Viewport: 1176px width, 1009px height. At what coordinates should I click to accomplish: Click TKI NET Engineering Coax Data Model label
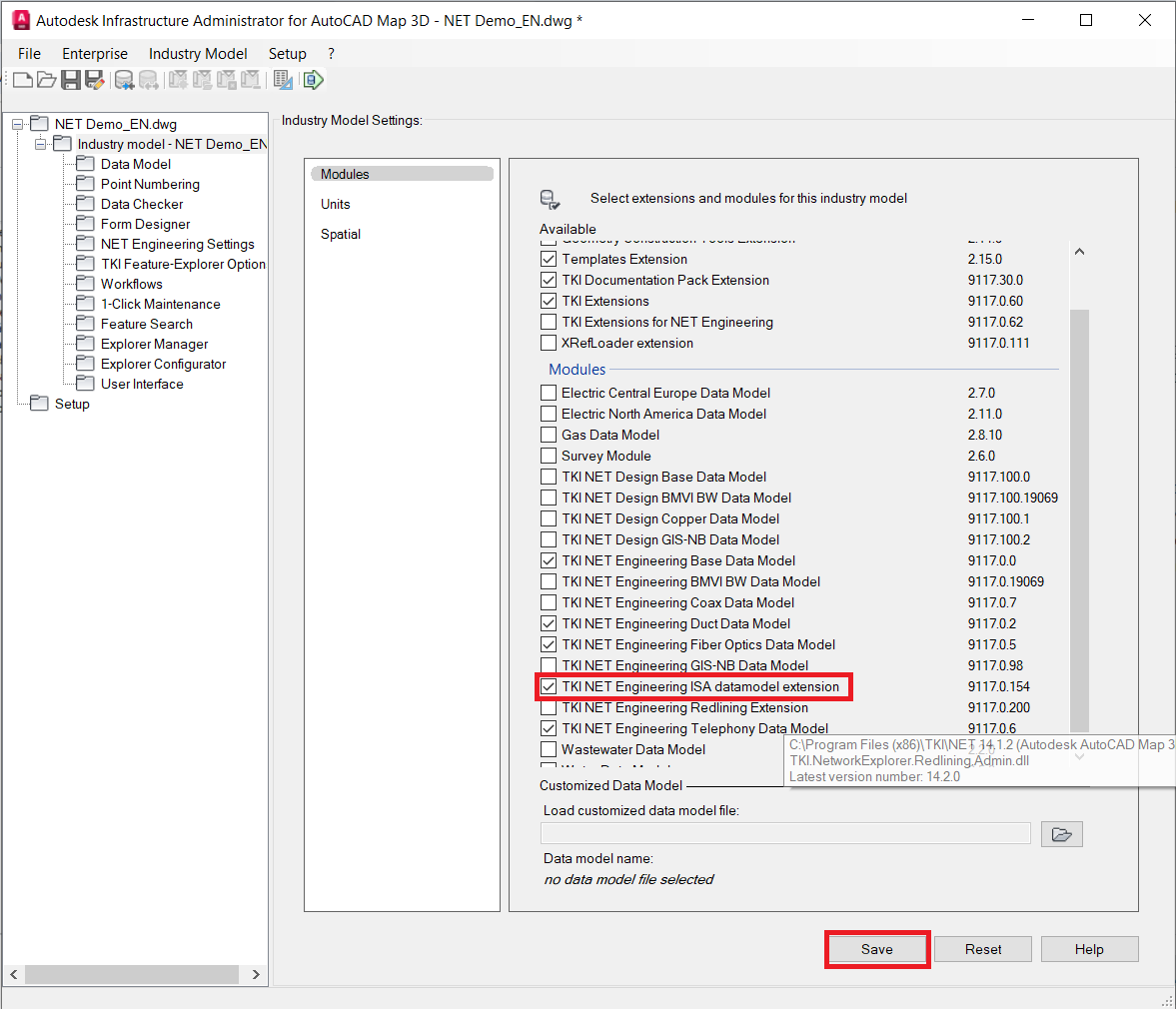678,602
